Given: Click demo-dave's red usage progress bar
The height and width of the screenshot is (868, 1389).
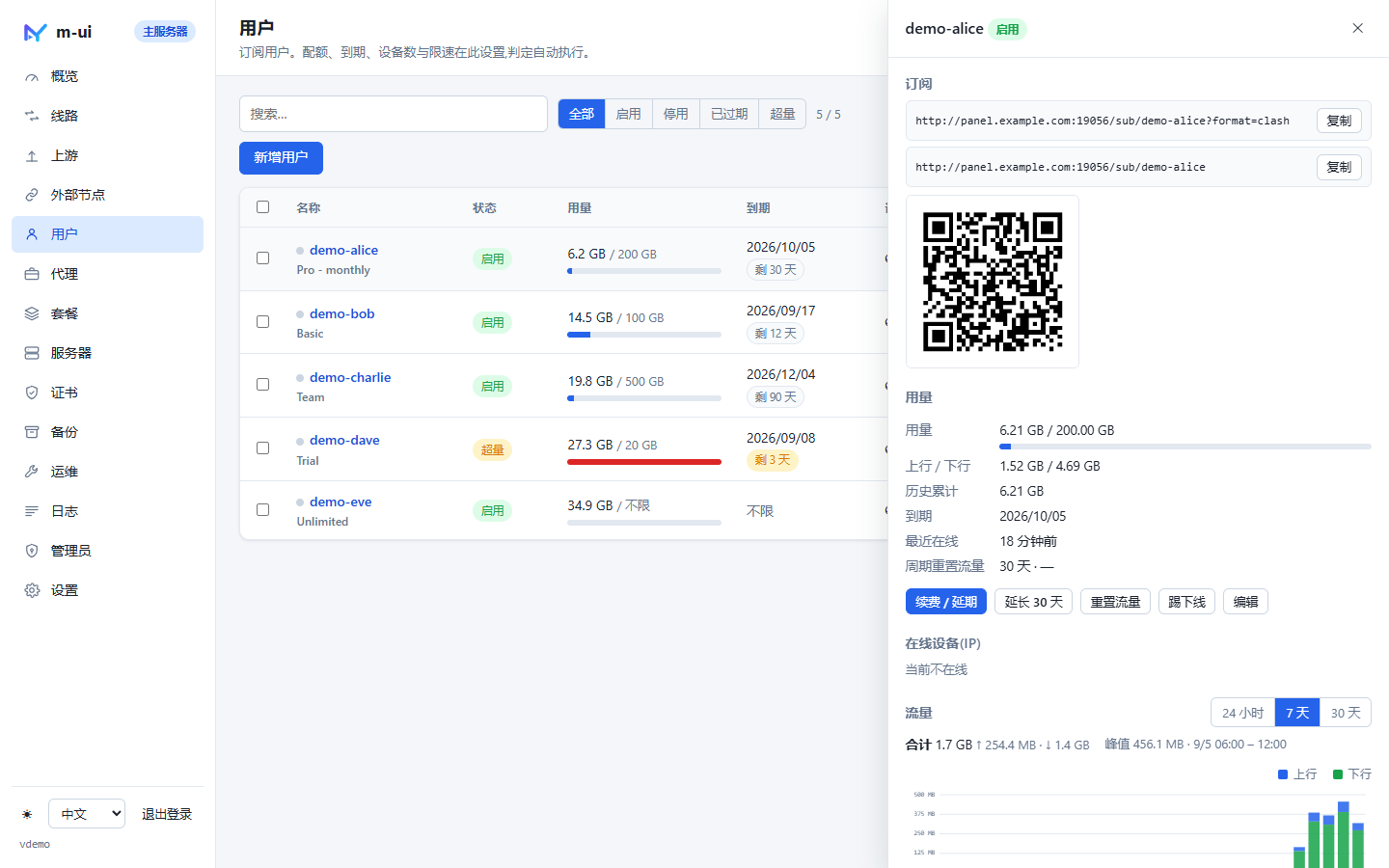Looking at the screenshot, I should coord(644,462).
